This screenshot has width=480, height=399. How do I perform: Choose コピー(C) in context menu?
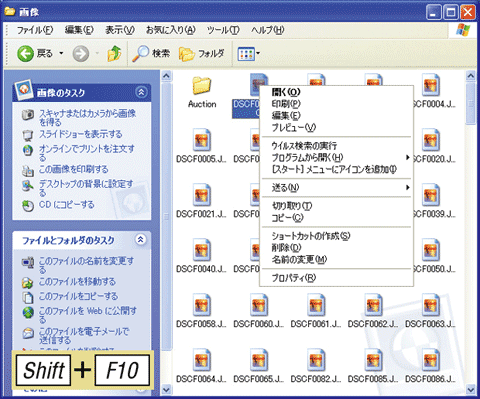tap(336, 218)
